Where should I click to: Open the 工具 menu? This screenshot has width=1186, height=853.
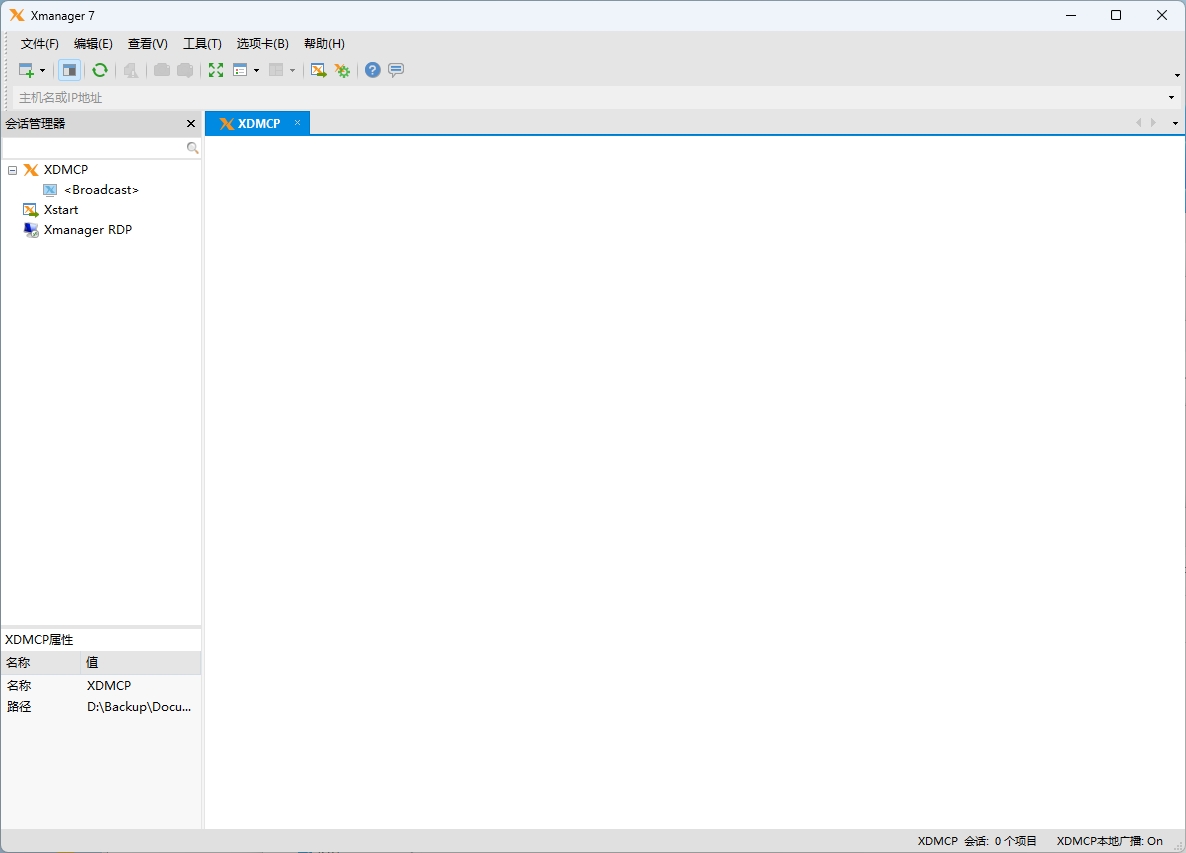coord(201,43)
